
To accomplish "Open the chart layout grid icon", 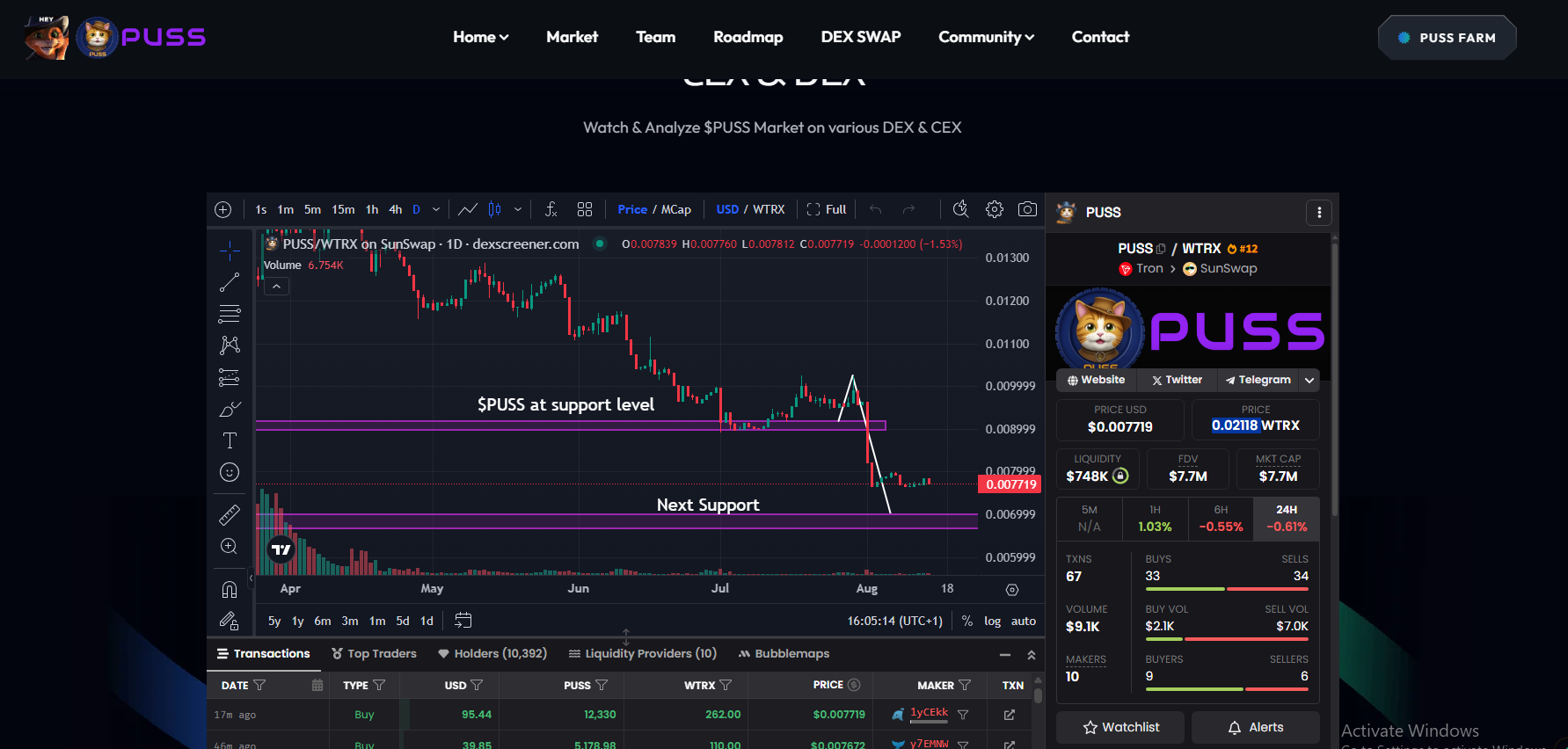I will [585, 209].
